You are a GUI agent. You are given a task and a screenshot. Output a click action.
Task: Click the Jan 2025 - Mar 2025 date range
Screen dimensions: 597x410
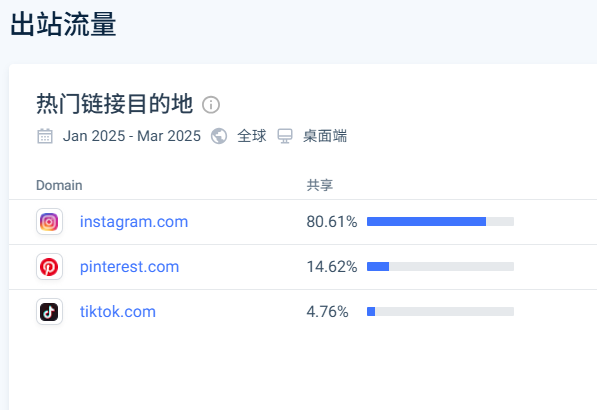[x=132, y=136]
